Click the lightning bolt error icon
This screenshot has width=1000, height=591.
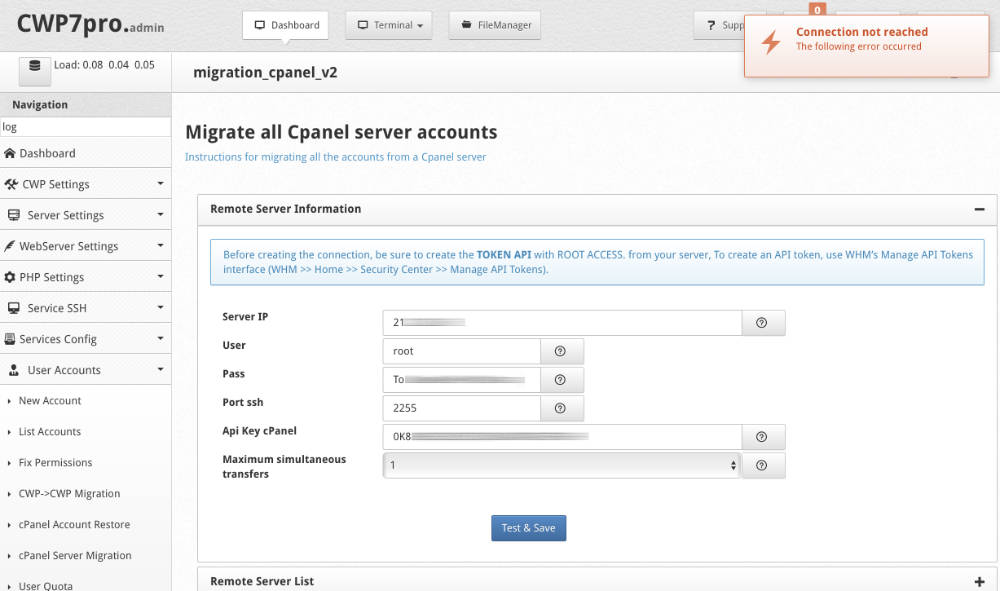pos(771,42)
